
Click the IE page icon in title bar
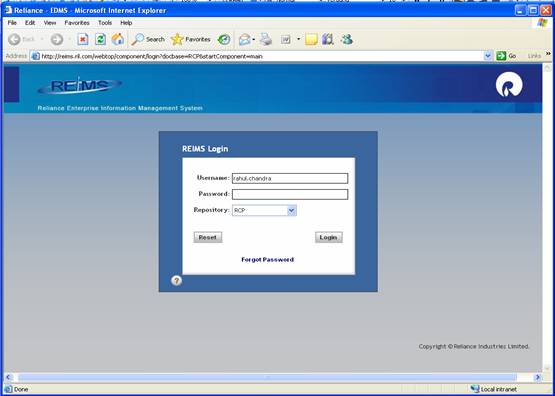pyautogui.click(x=8, y=10)
